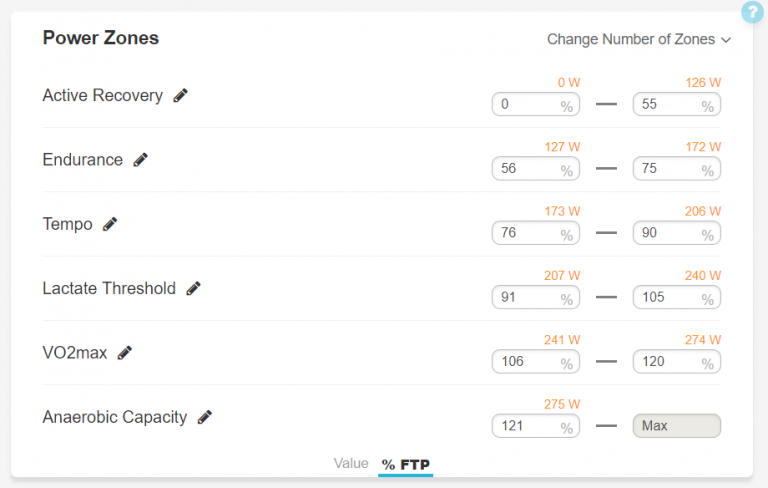Viewport: 768px width, 488px height.
Task: Click the Anaerobic Capacity lower percent field
Action: click(535, 426)
